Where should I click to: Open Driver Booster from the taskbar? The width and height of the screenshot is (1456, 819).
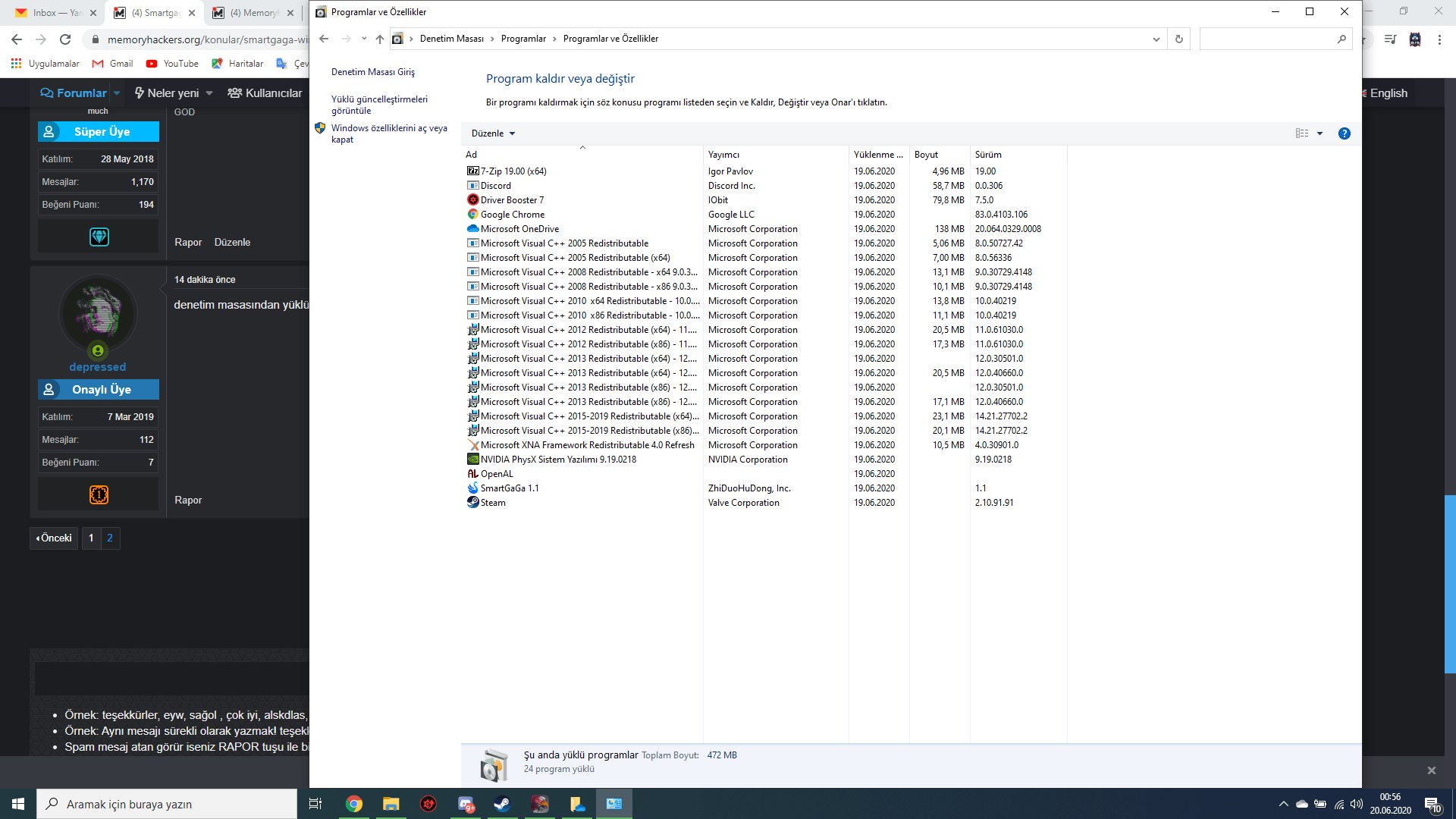tap(428, 804)
